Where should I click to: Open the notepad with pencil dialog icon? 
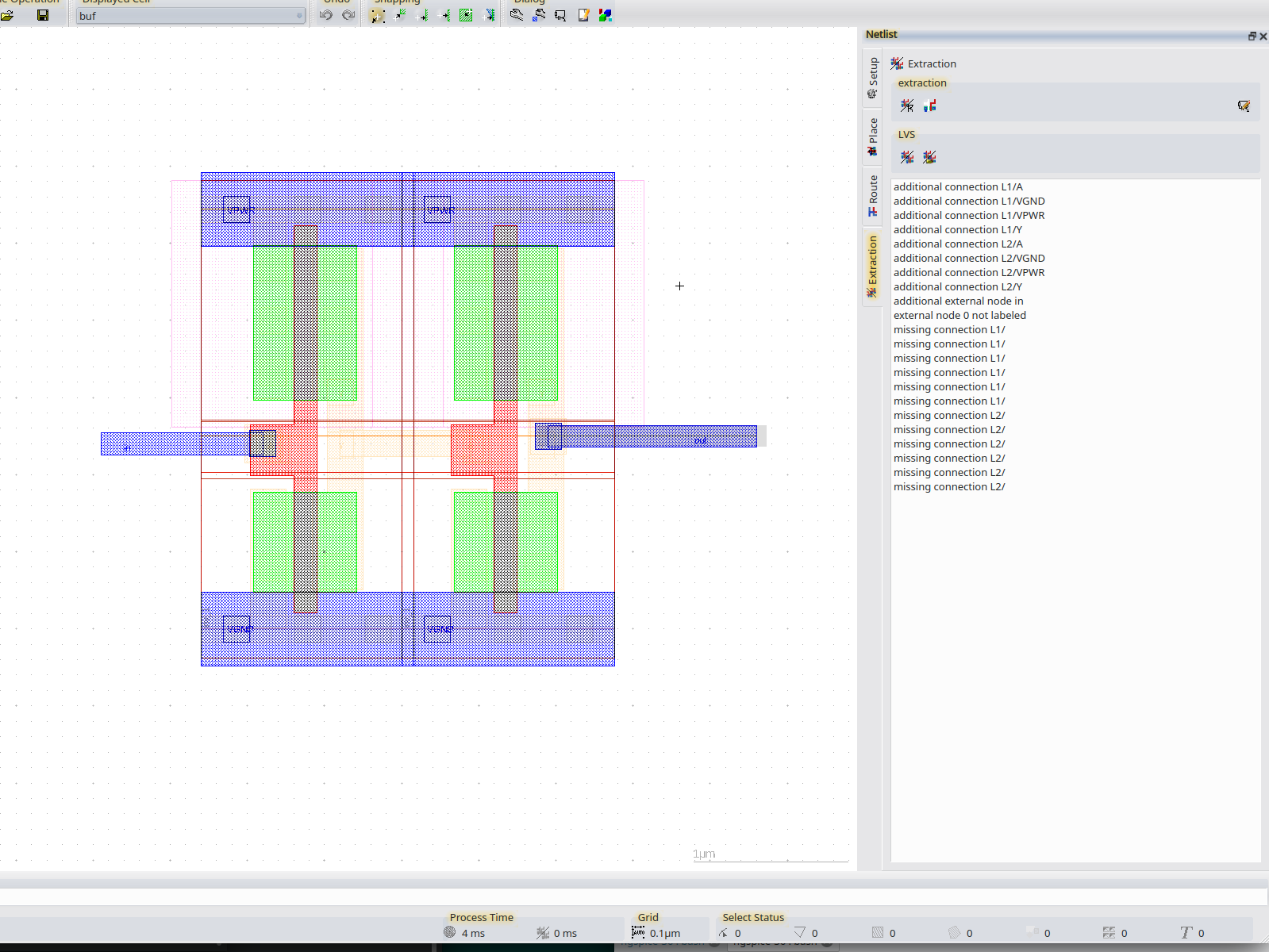[583, 15]
